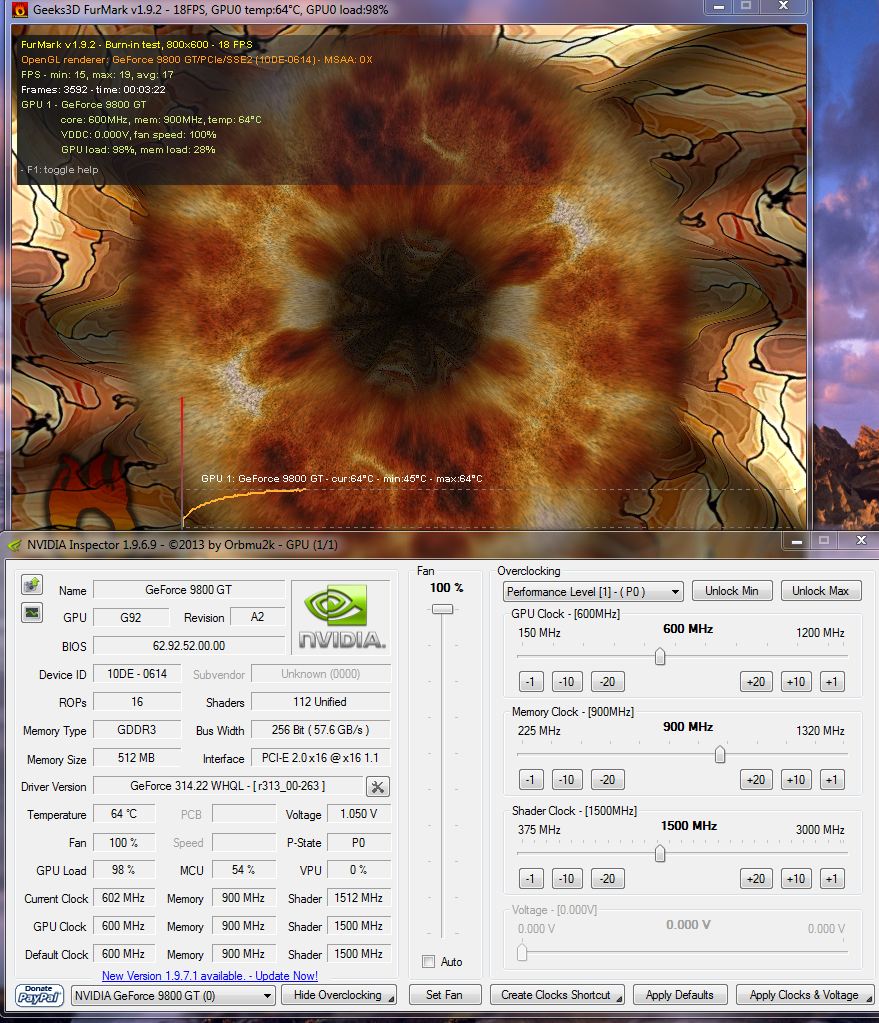Increase GPU Clock by 1 MHz
The width and height of the screenshot is (879, 1023).
click(832, 682)
